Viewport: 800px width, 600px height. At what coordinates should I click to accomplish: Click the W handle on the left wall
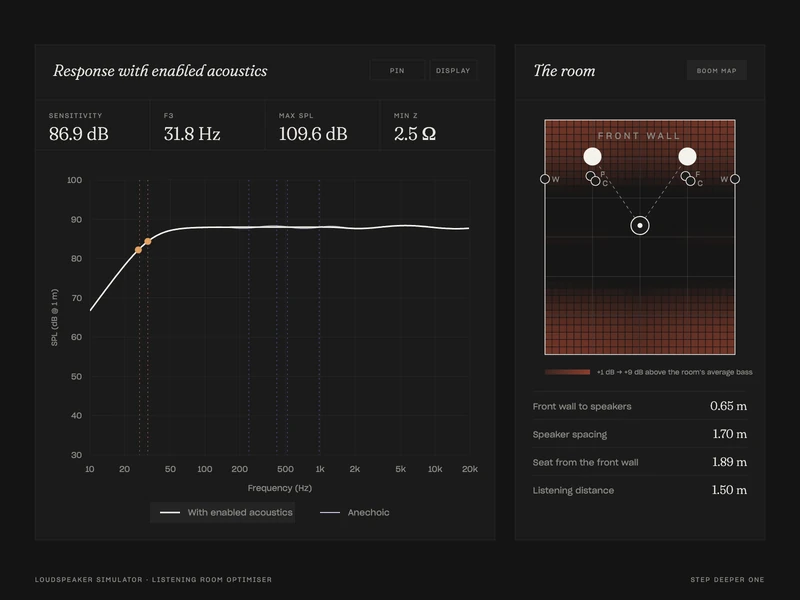point(545,179)
